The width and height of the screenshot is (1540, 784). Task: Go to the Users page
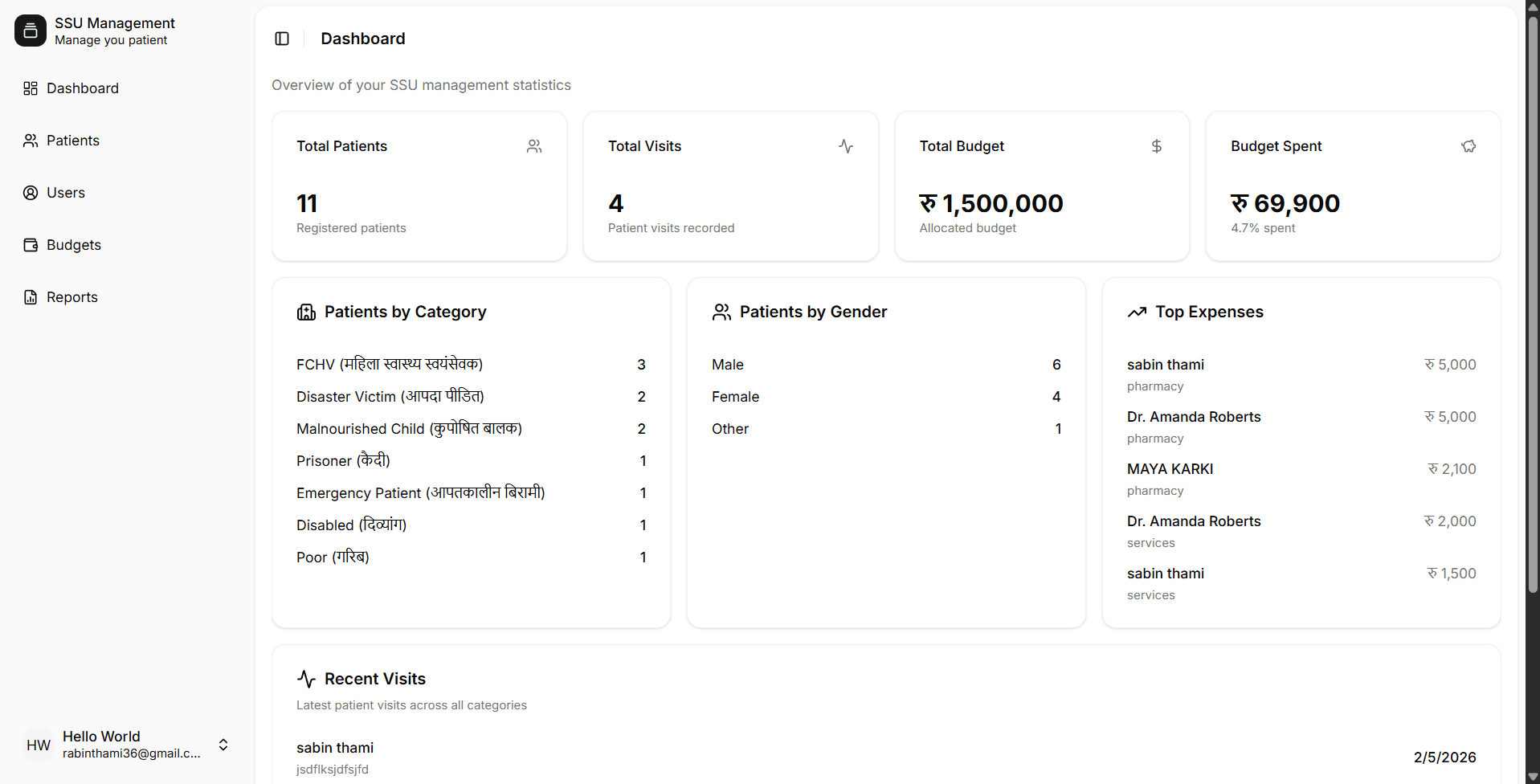pyautogui.click(x=65, y=192)
